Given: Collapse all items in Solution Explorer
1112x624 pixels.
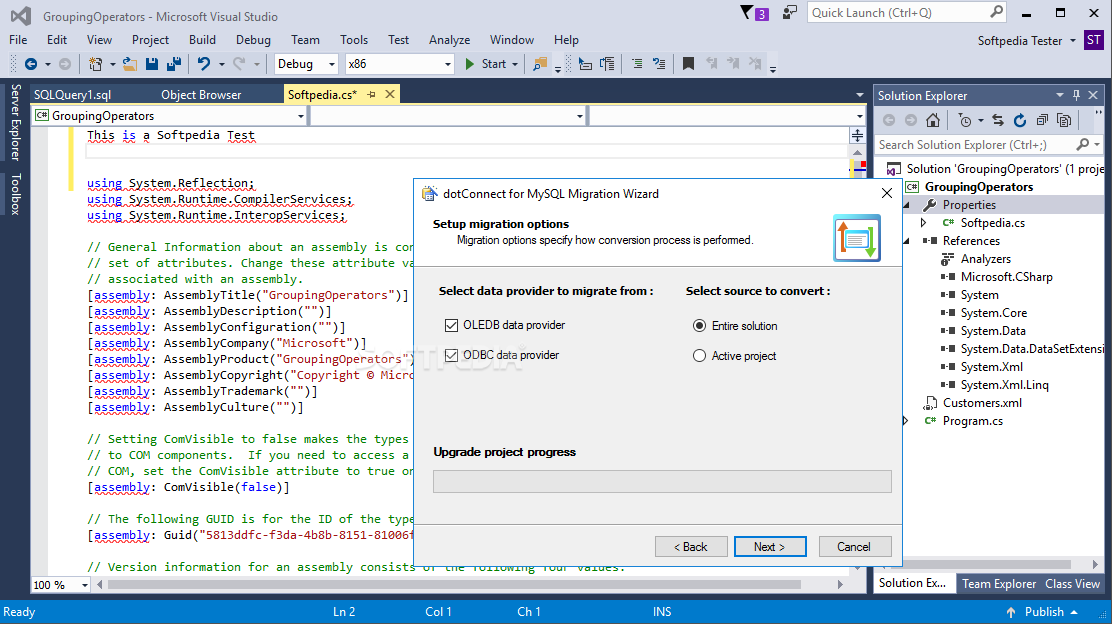Looking at the screenshot, I should pos(1042,121).
